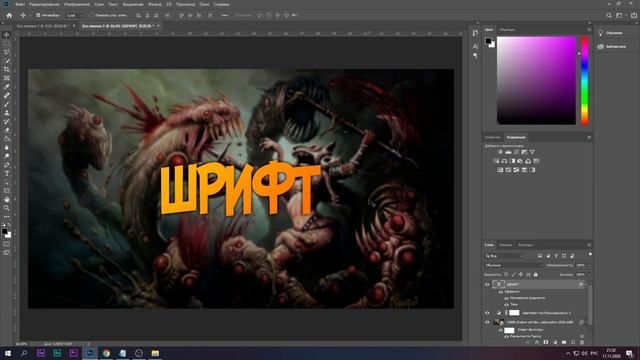Viewport: 640px width, 360px height.
Task: Collapse effects list on ШРИФТ layer
Action: 587,284
